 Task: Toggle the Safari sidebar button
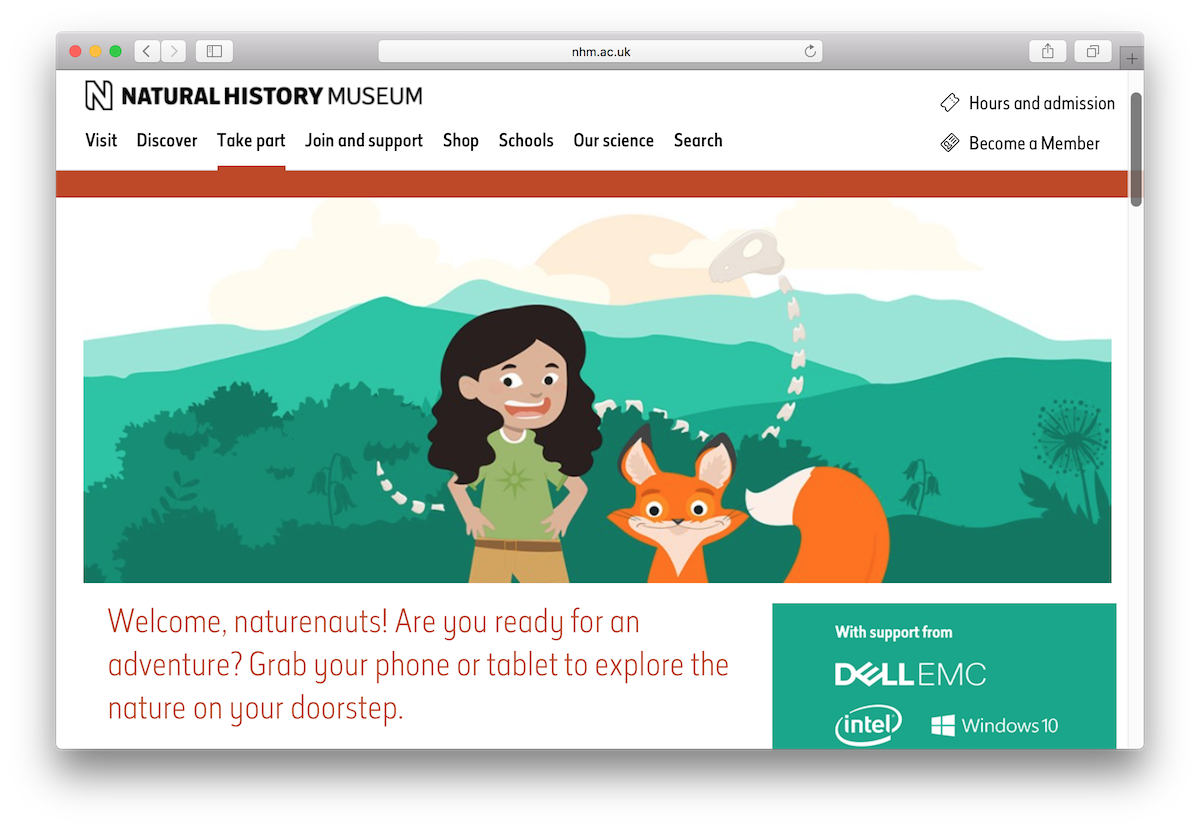click(214, 51)
